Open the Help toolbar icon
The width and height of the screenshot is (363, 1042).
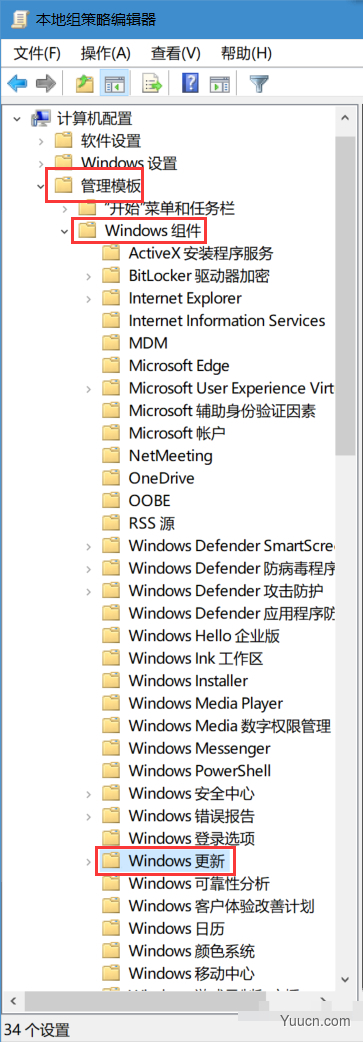coord(190,84)
